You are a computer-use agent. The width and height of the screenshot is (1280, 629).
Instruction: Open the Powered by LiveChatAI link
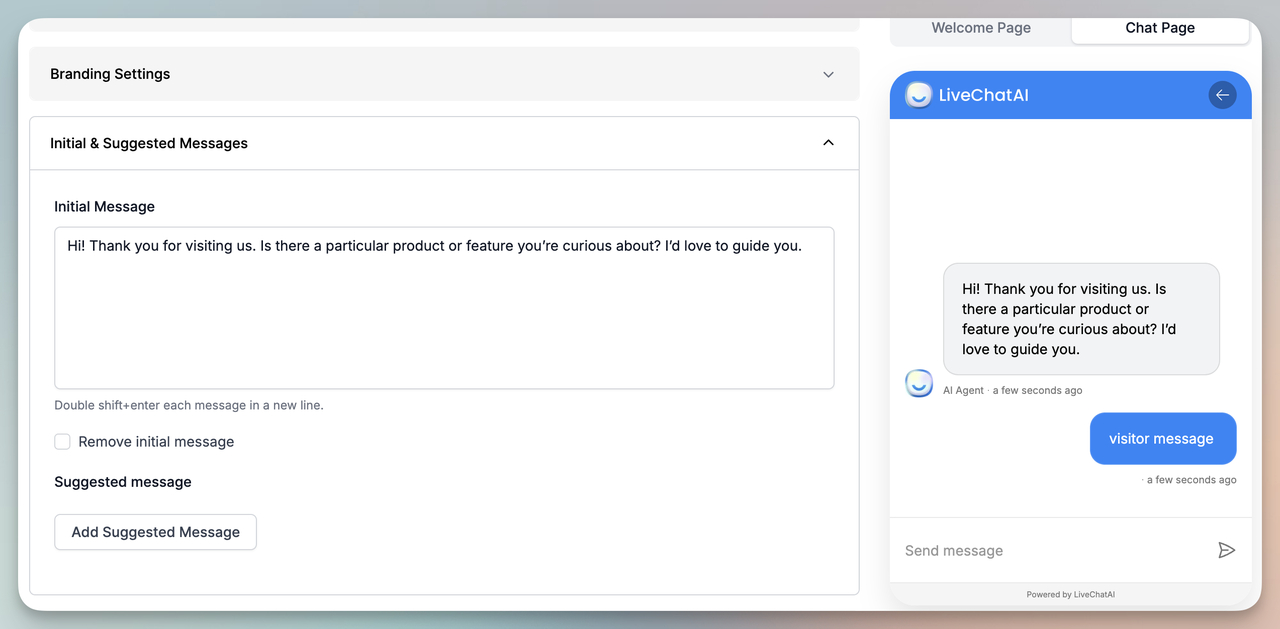(1070, 593)
